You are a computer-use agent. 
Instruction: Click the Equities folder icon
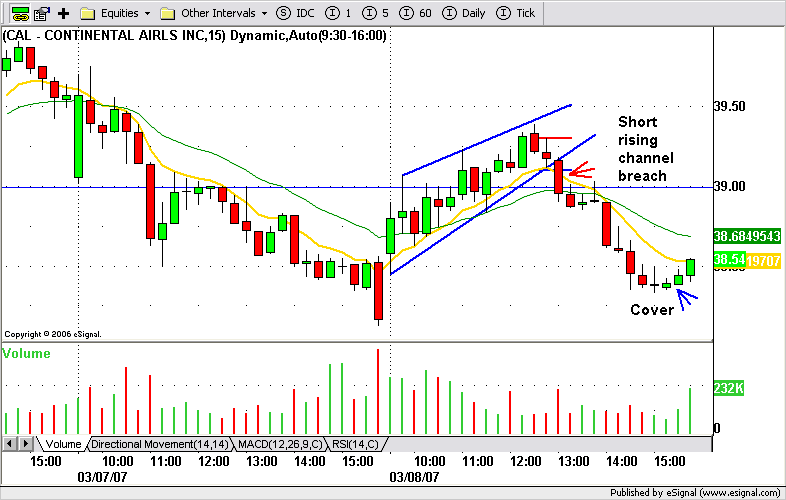click(x=88, y=14)
